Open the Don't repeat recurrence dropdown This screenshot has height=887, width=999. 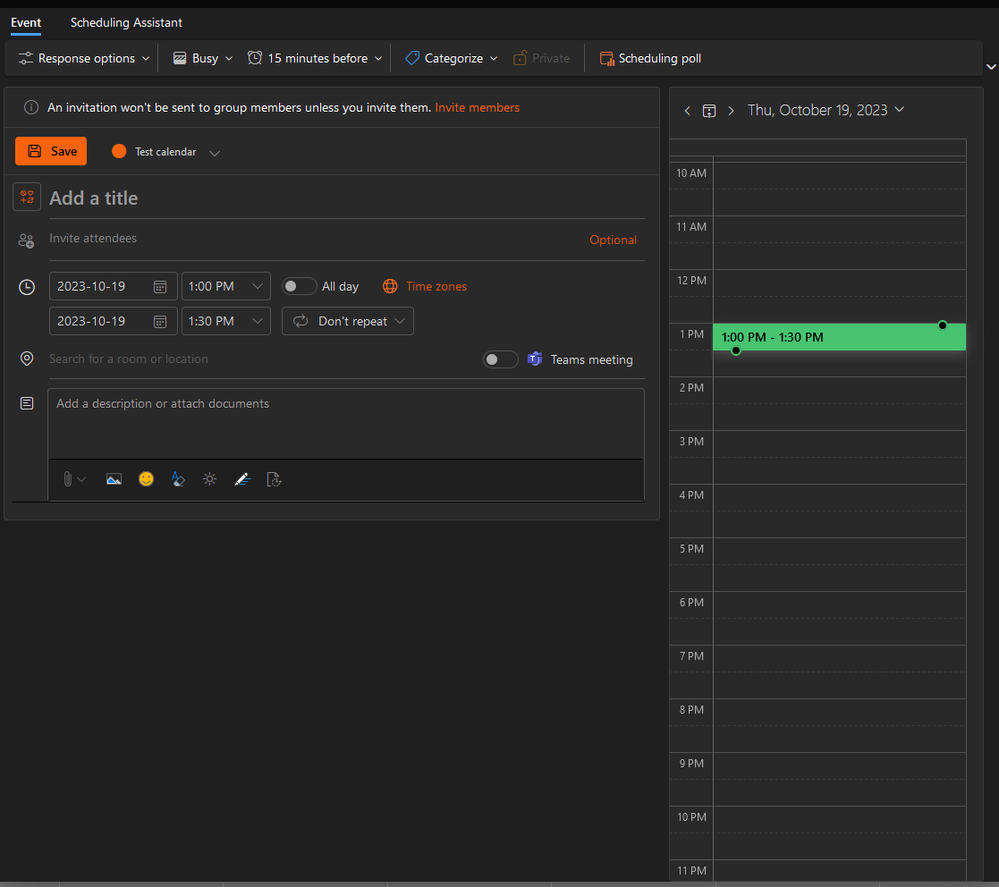(x=348, y=321)
